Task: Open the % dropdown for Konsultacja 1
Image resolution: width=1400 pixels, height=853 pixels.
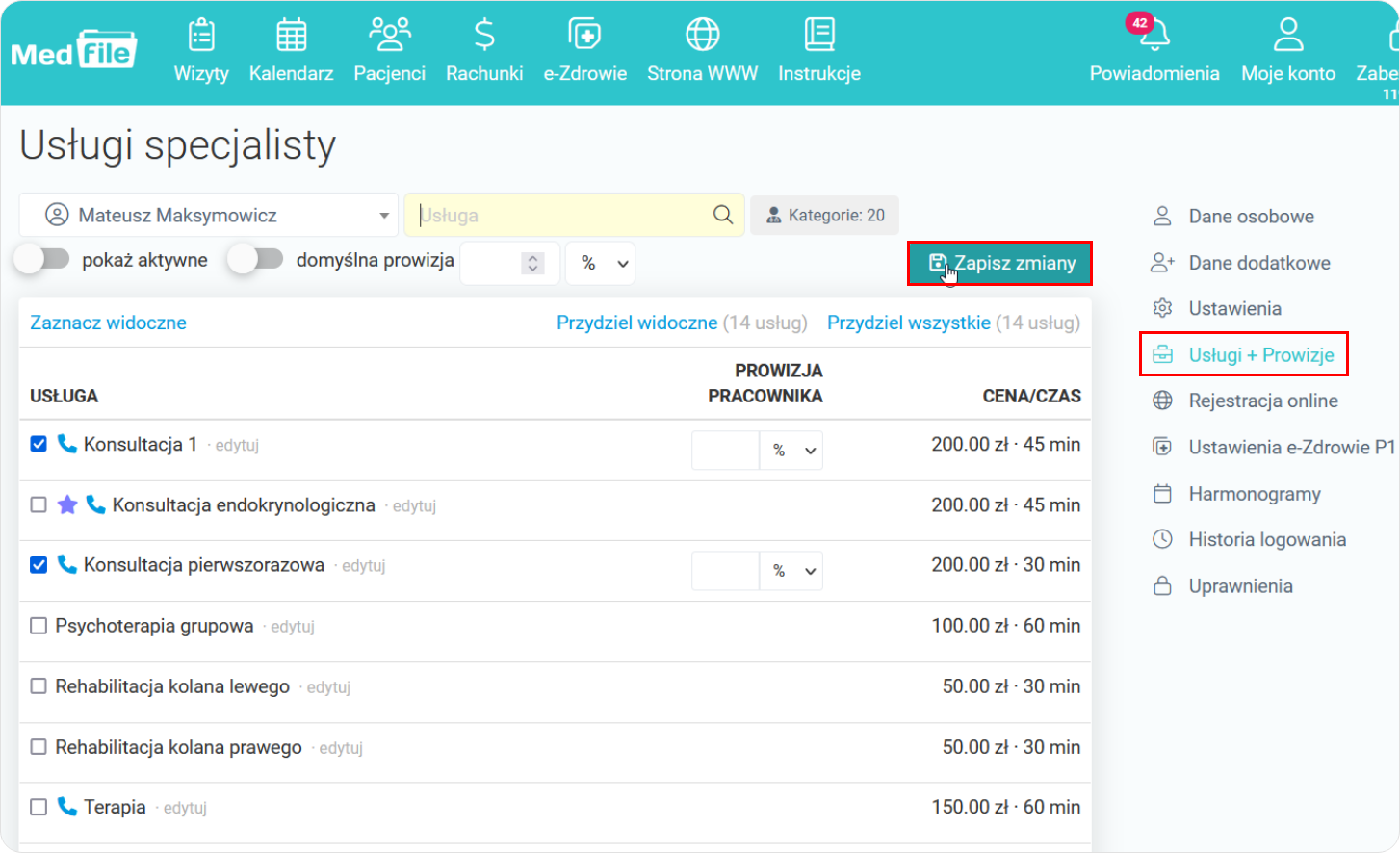Action: pos(791,450)
